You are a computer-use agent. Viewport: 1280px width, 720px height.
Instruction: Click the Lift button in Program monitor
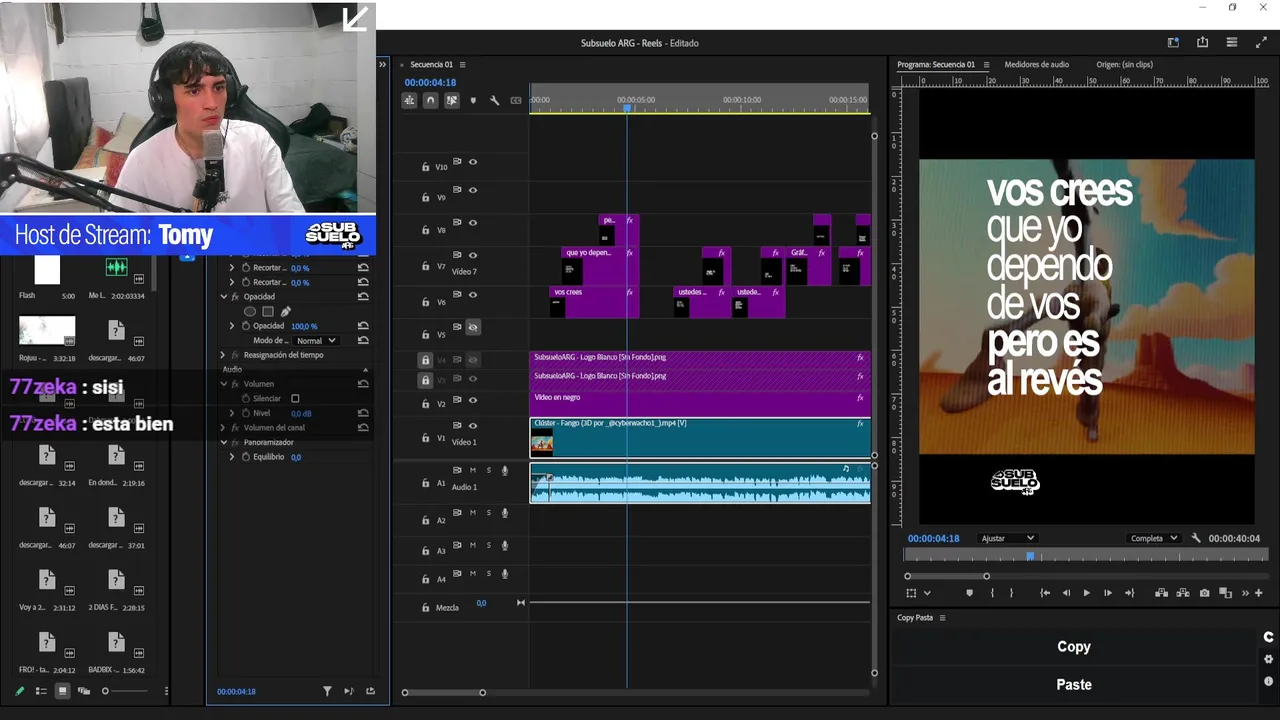[1161, 593]
